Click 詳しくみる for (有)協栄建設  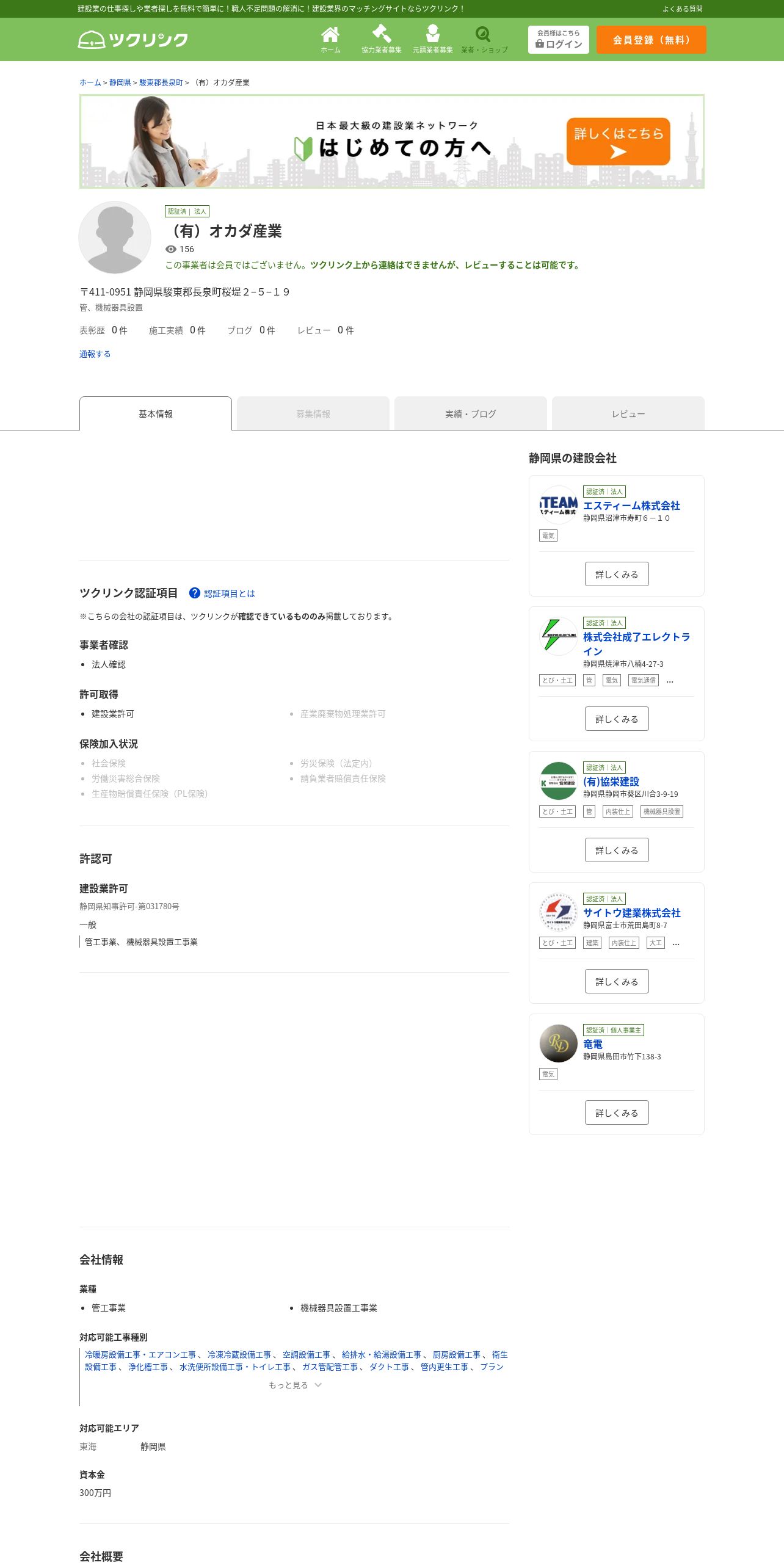coord(617,850)
